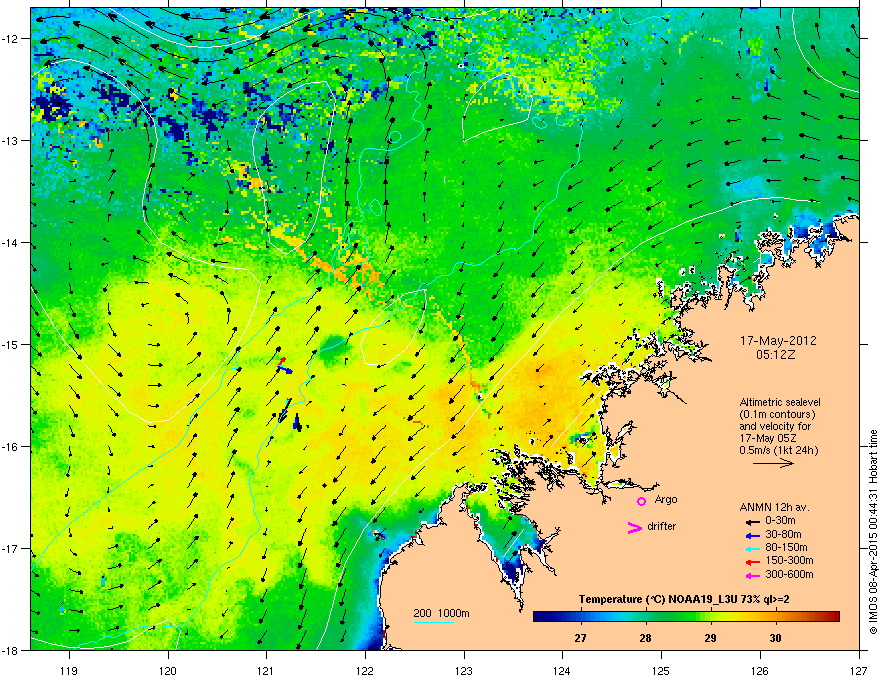Click the 'Argo' legend label
Viewport: 880px width, 680px height.
pyautogui.click(x=666, y=499)
